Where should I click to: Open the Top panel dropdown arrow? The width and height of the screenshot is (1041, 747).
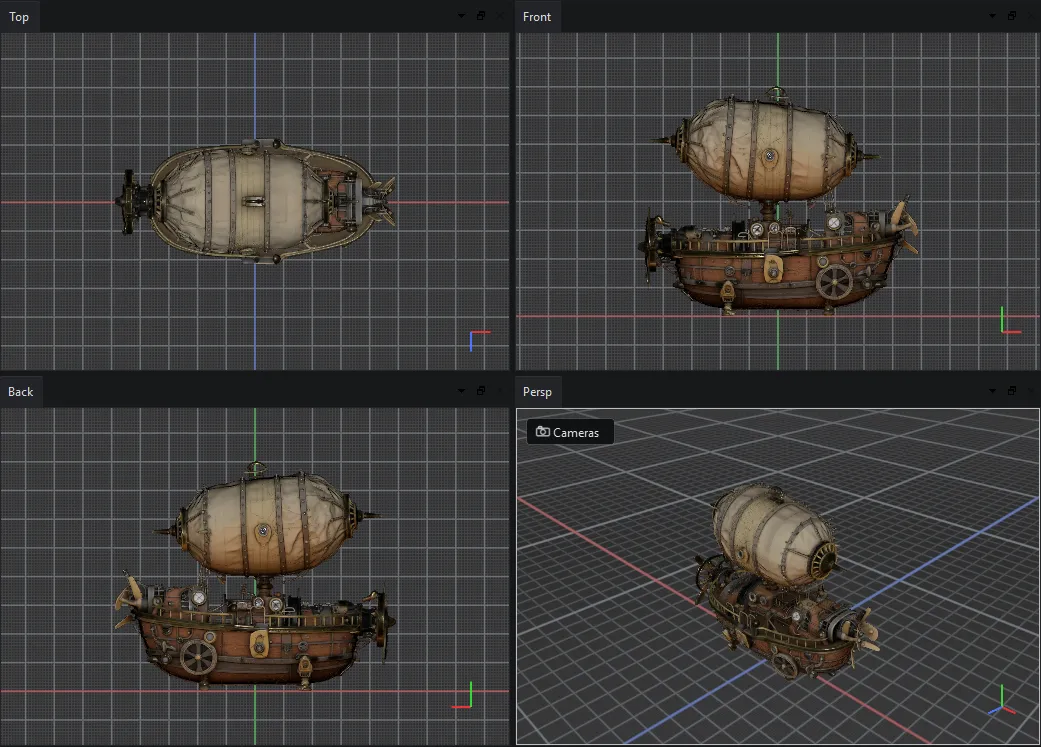coord(461,16)
